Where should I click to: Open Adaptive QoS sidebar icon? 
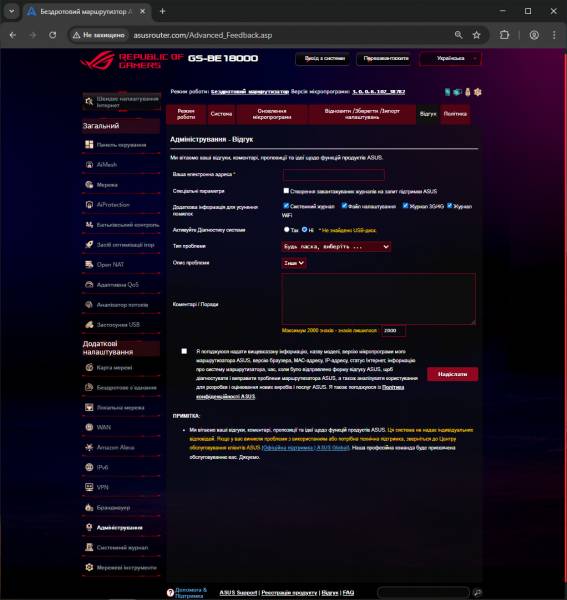click(89, 285)
